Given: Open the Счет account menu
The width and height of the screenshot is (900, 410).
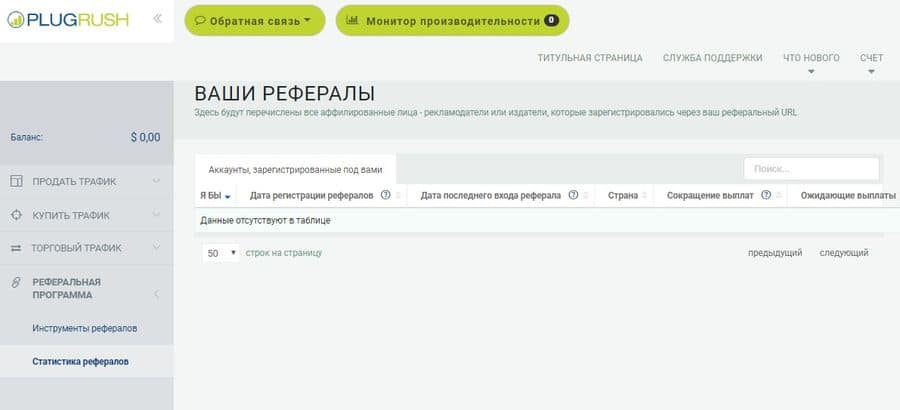Looking at the screenshot, I should coord(871,58).
